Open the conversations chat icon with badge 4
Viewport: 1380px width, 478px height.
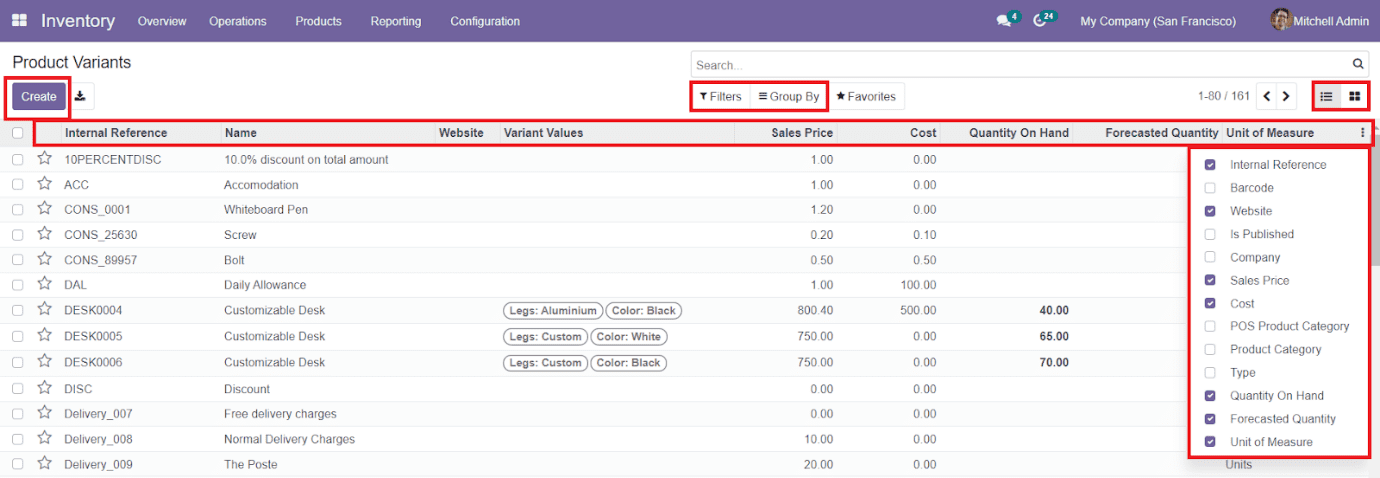point(1005,21)
